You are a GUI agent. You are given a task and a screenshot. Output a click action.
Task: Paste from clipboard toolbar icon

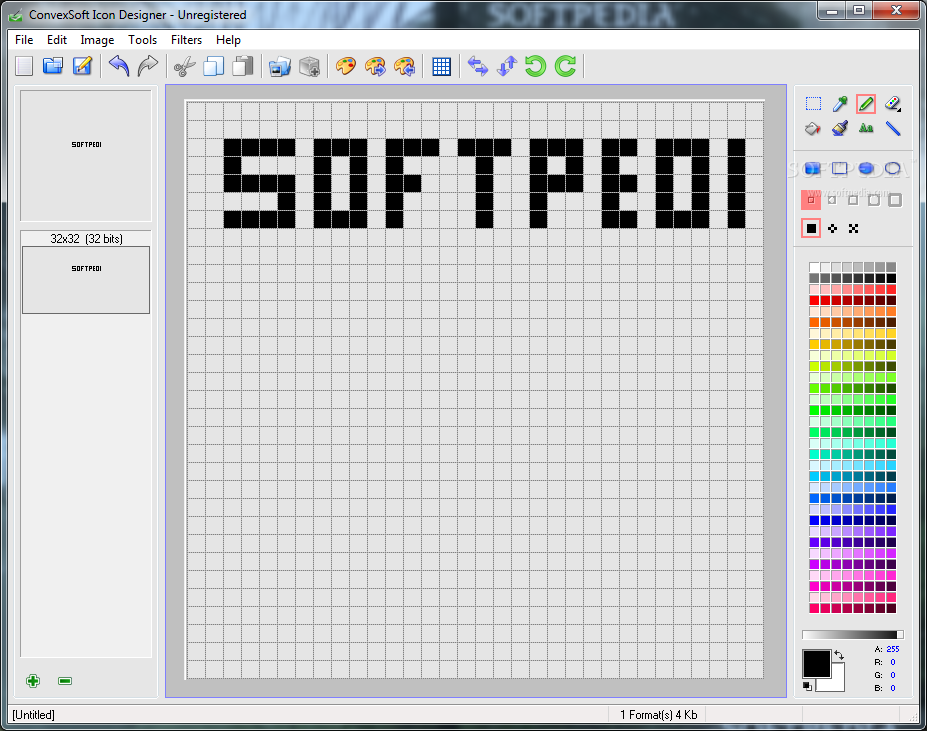pos(242,66)
